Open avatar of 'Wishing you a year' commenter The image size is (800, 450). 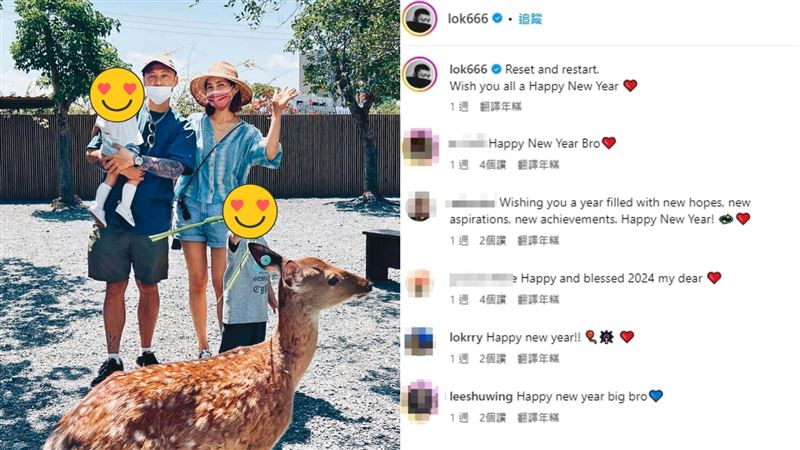[x=420, y=207]
